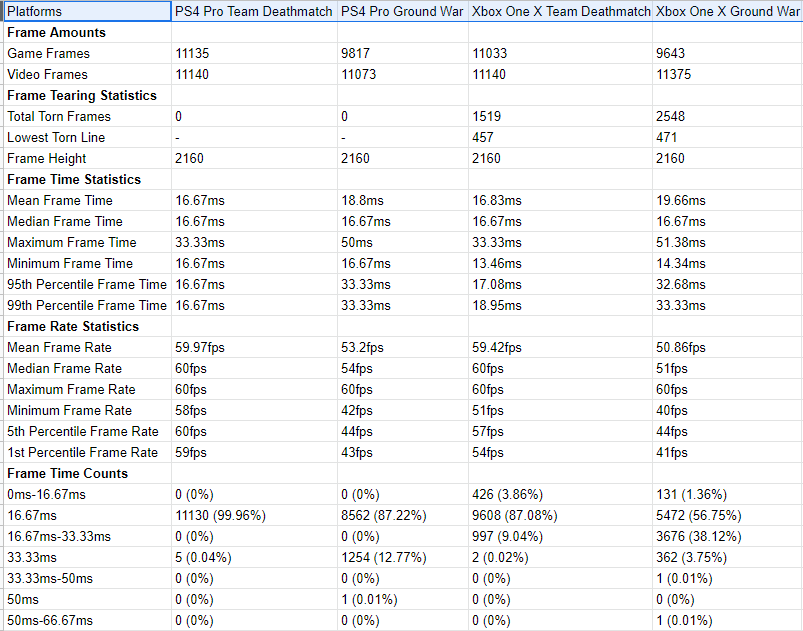This screenshot has width=803, height=631.
Task: Click the Frame Time Statistics label
Action: tap(74, 179)
